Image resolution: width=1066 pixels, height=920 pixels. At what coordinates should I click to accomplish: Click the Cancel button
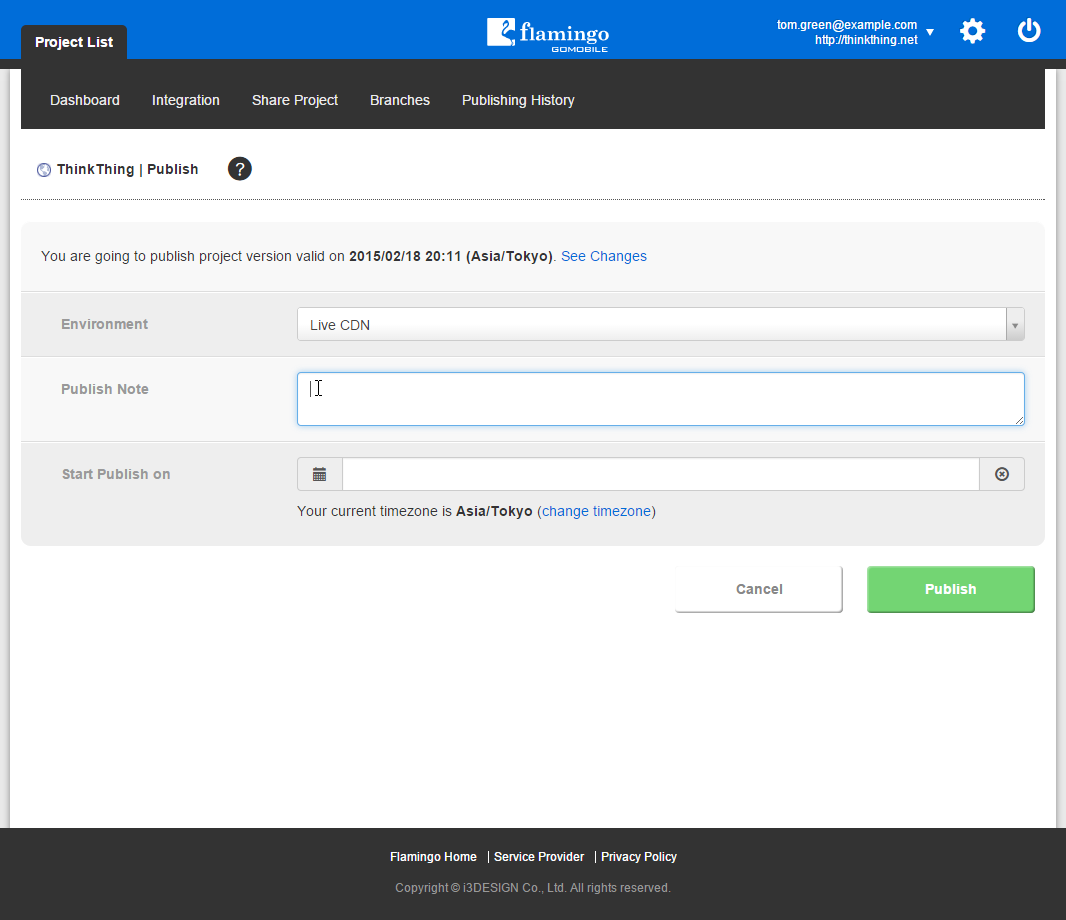pos(759,589)
